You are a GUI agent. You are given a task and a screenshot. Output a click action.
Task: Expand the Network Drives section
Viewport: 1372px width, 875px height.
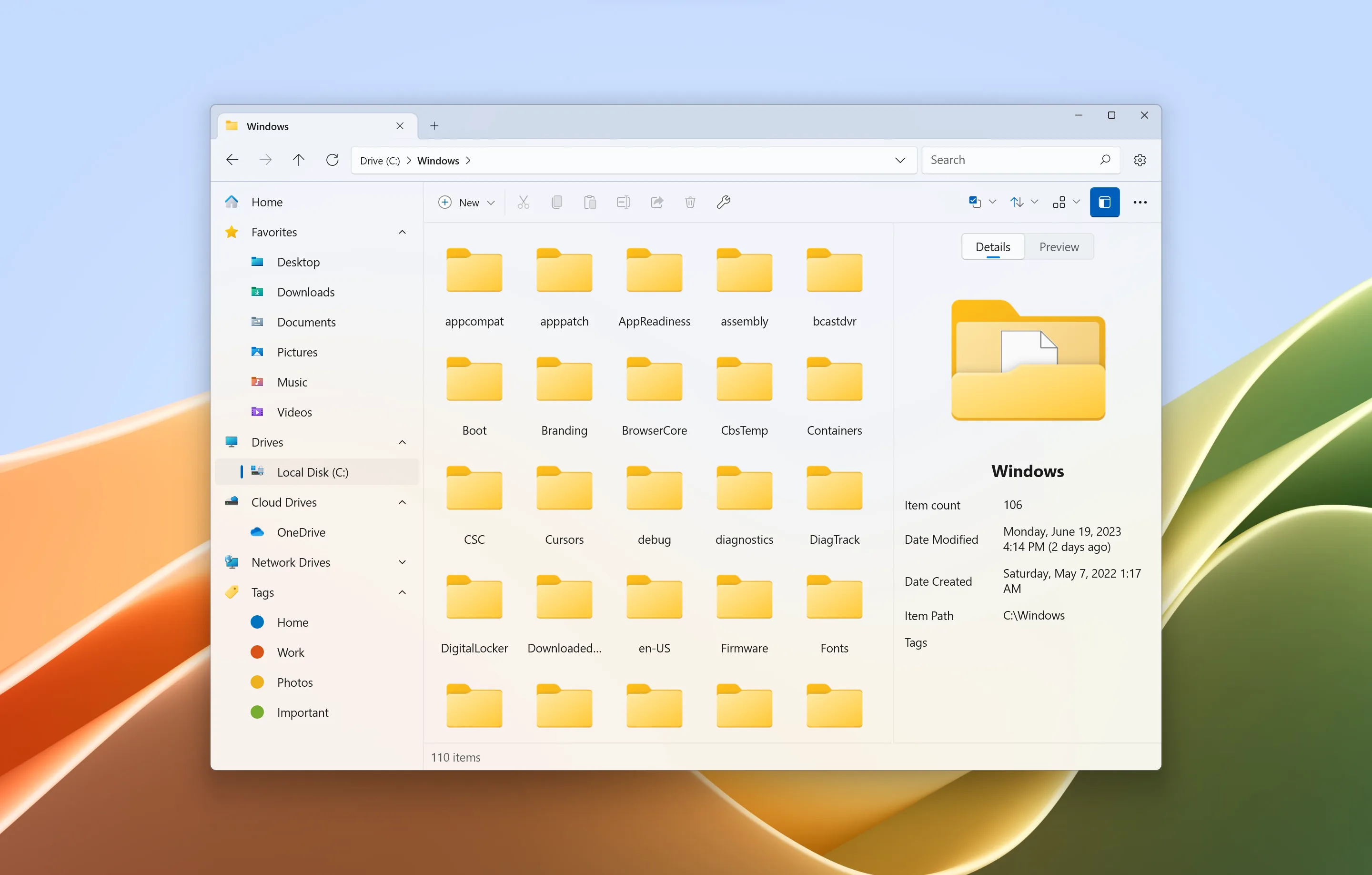tap(402, 563)
